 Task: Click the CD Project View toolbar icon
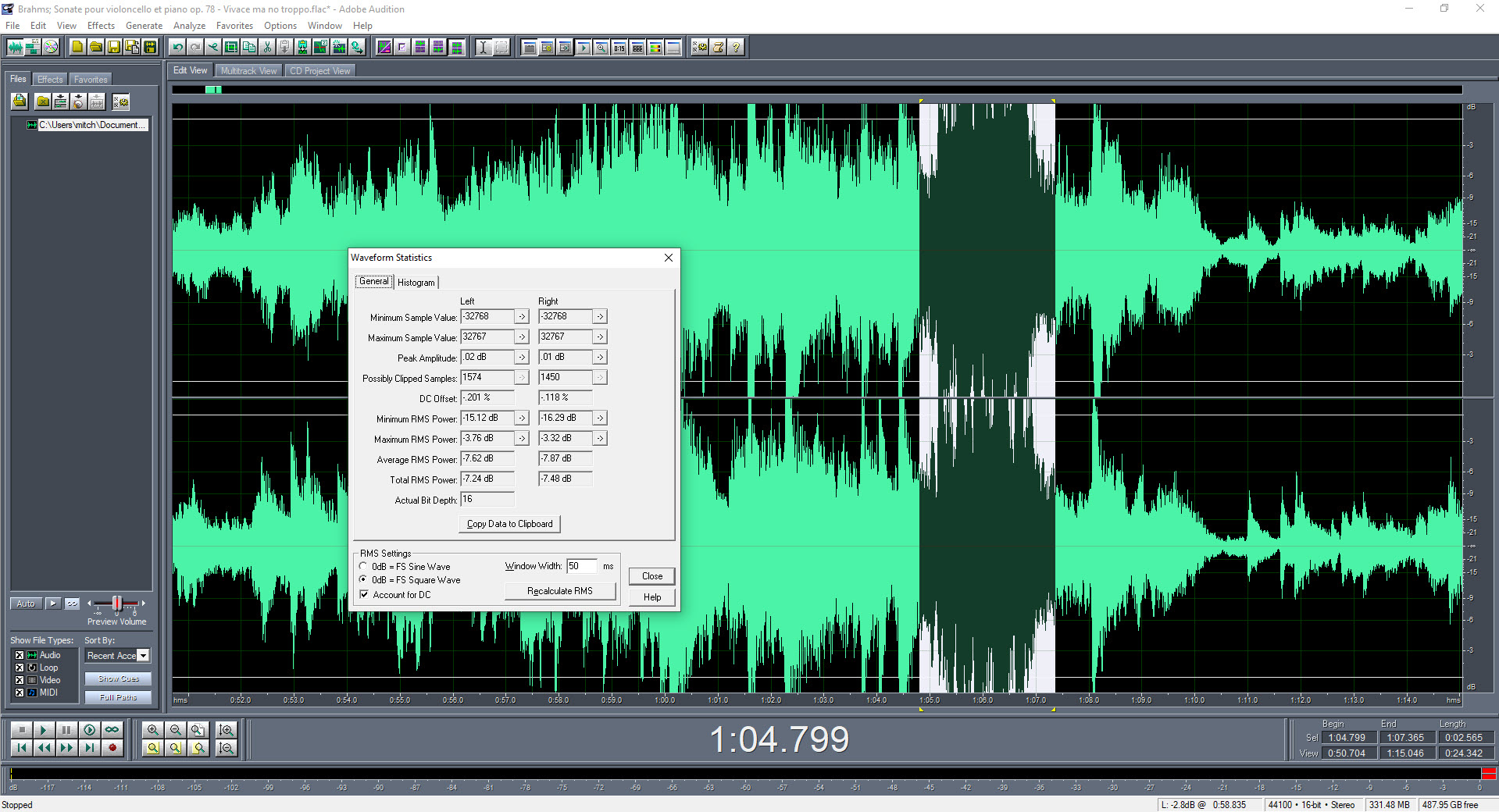[x=51, y=48]
